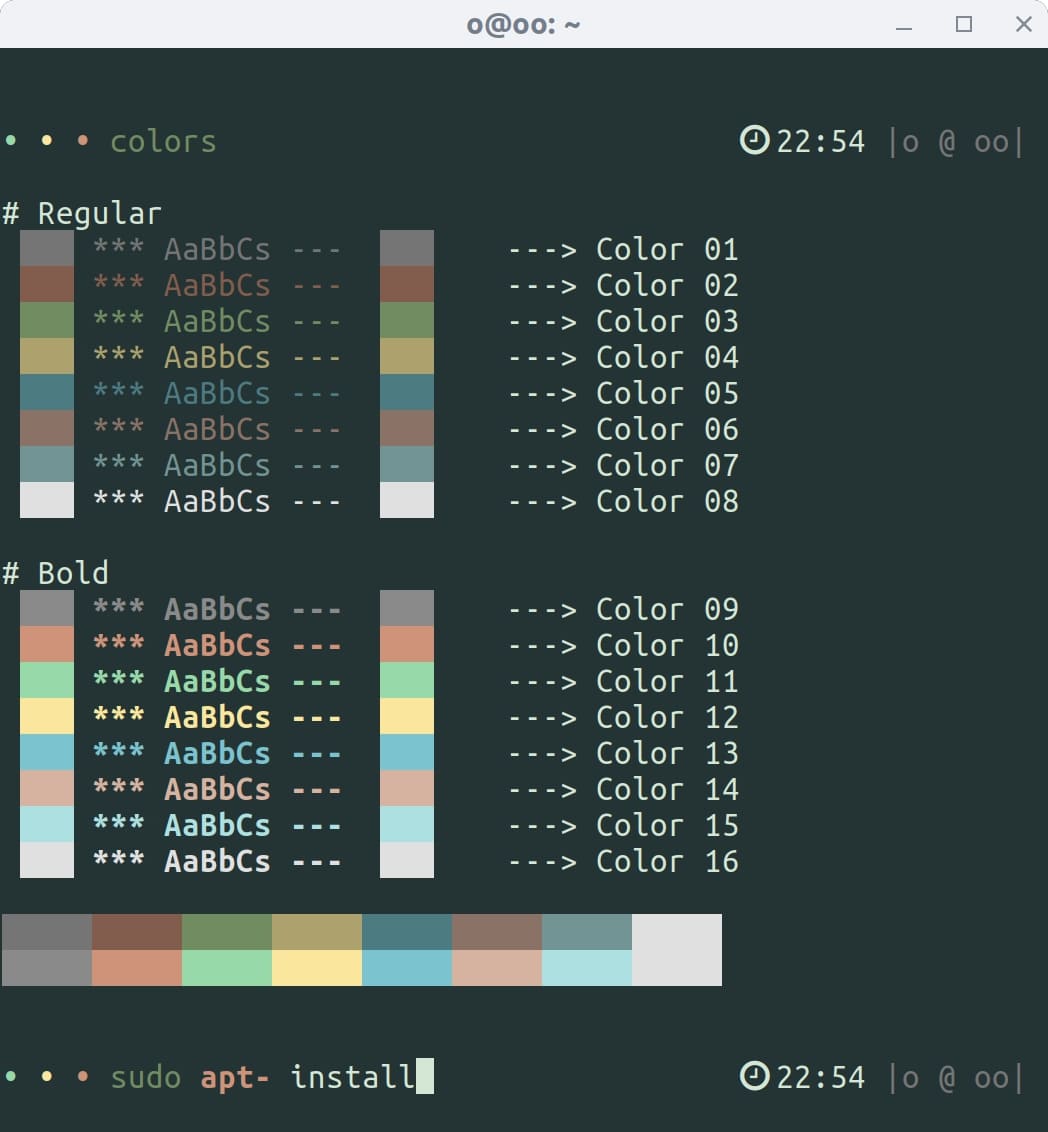Click the block cursor after the word install
Screen dimensions: 1048x1132
point(425,1076)
